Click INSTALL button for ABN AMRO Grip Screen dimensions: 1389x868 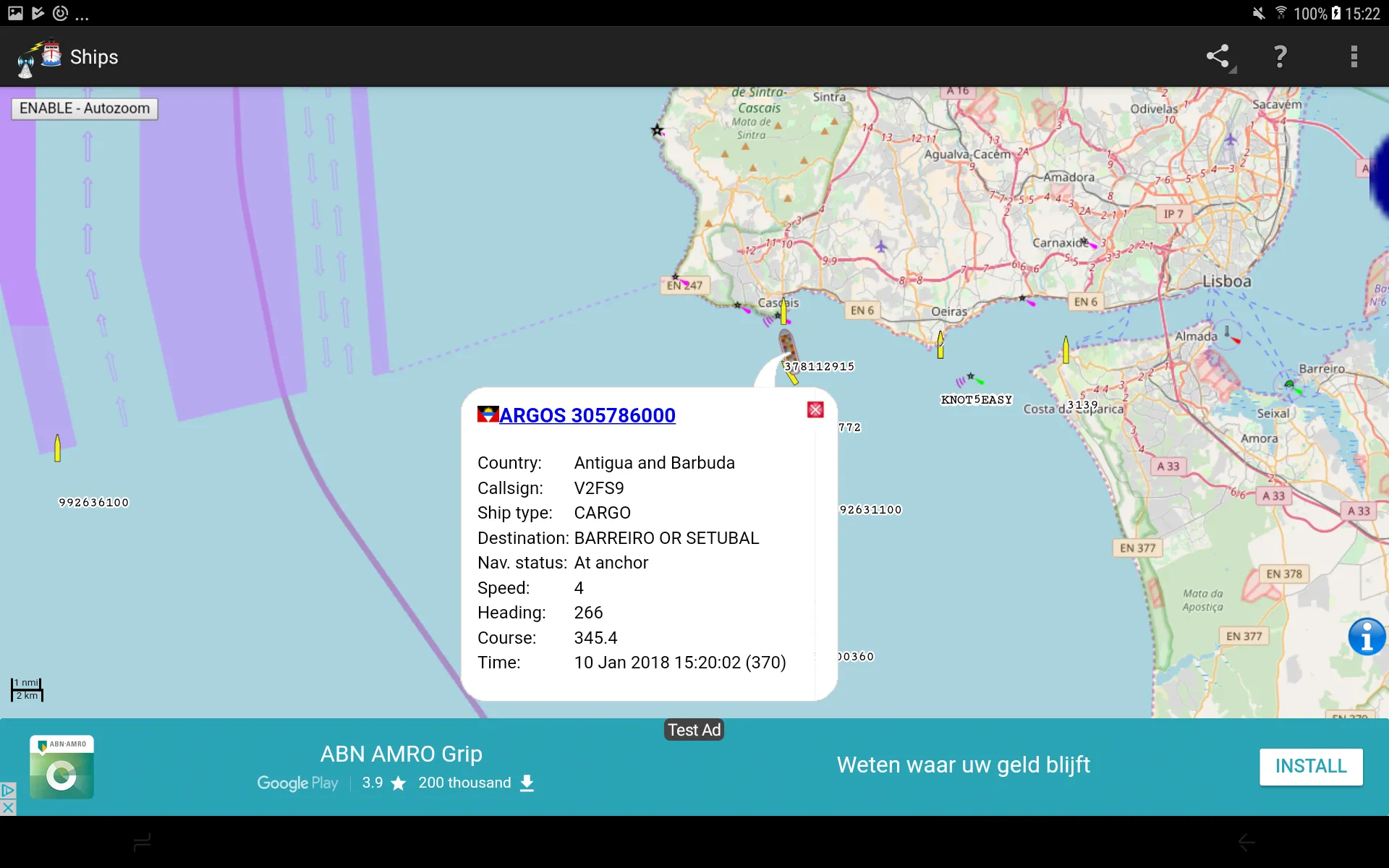coord(1311,767)
